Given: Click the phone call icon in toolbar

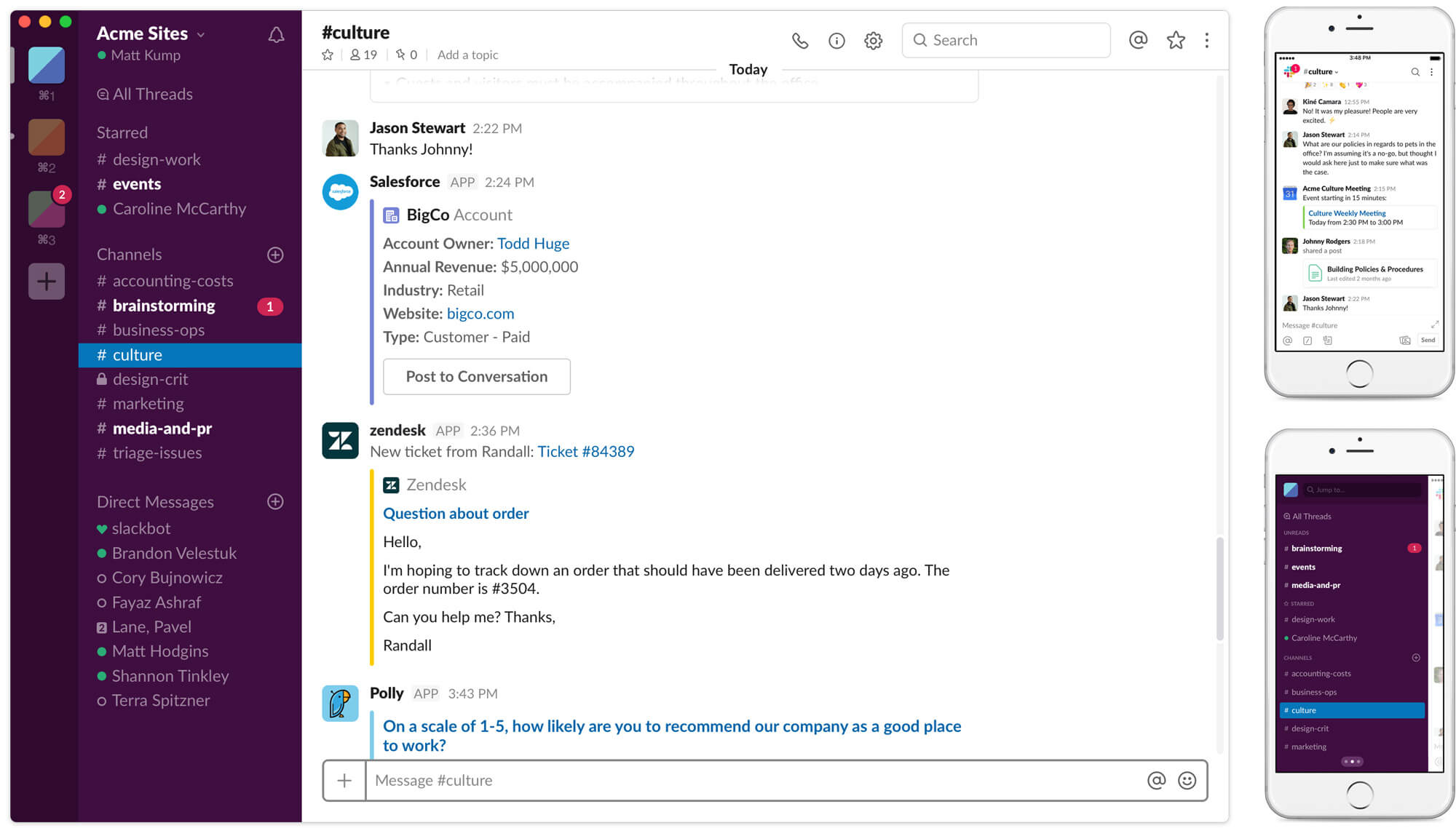Looking at the screenshot, I should [x=800, y=40].
